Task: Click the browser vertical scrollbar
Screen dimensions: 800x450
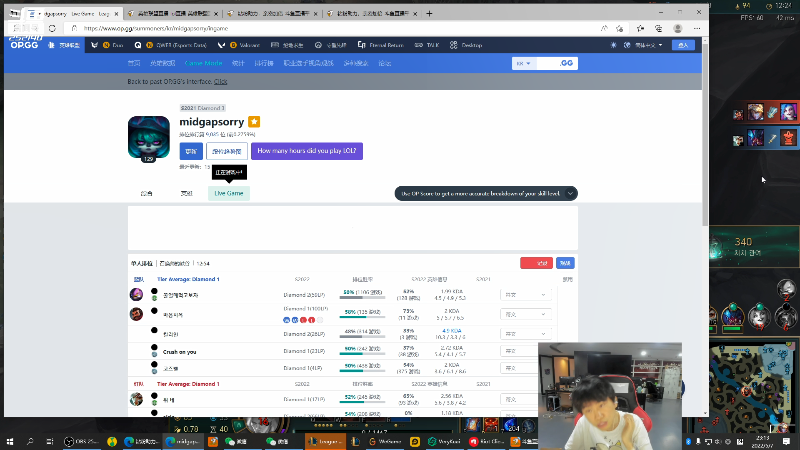Action: click(705, 135)
